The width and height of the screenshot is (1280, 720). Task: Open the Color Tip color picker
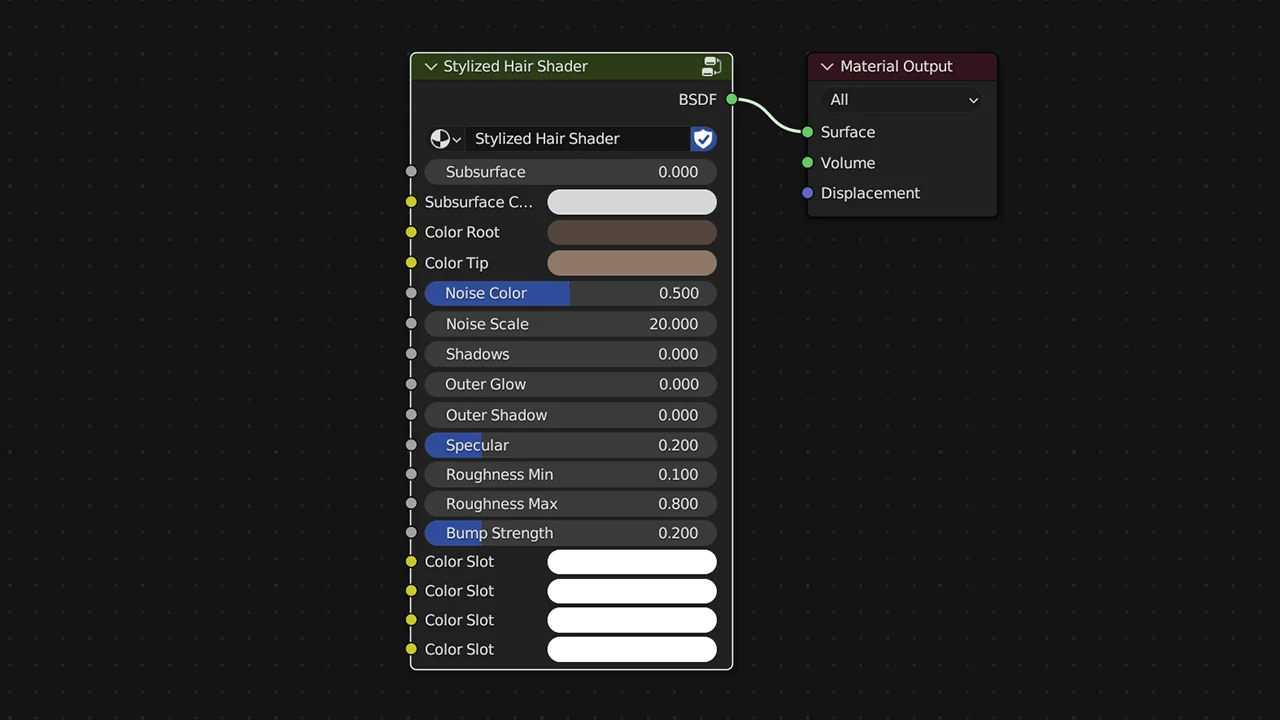631,262
